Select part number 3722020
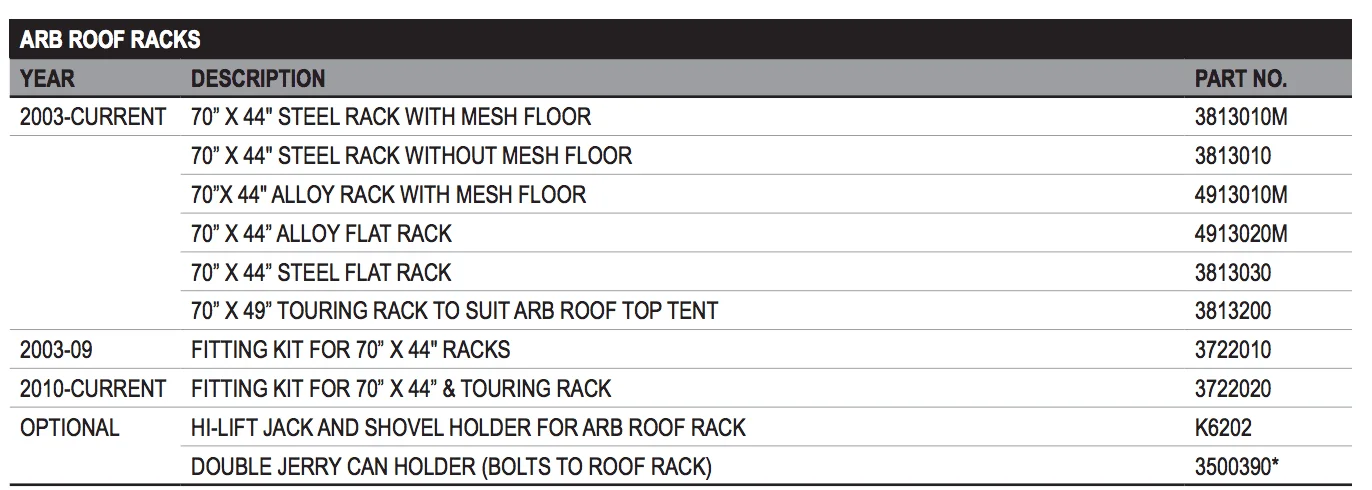The height and width of the screenshot is (490, 1372). coord(1233,388)
